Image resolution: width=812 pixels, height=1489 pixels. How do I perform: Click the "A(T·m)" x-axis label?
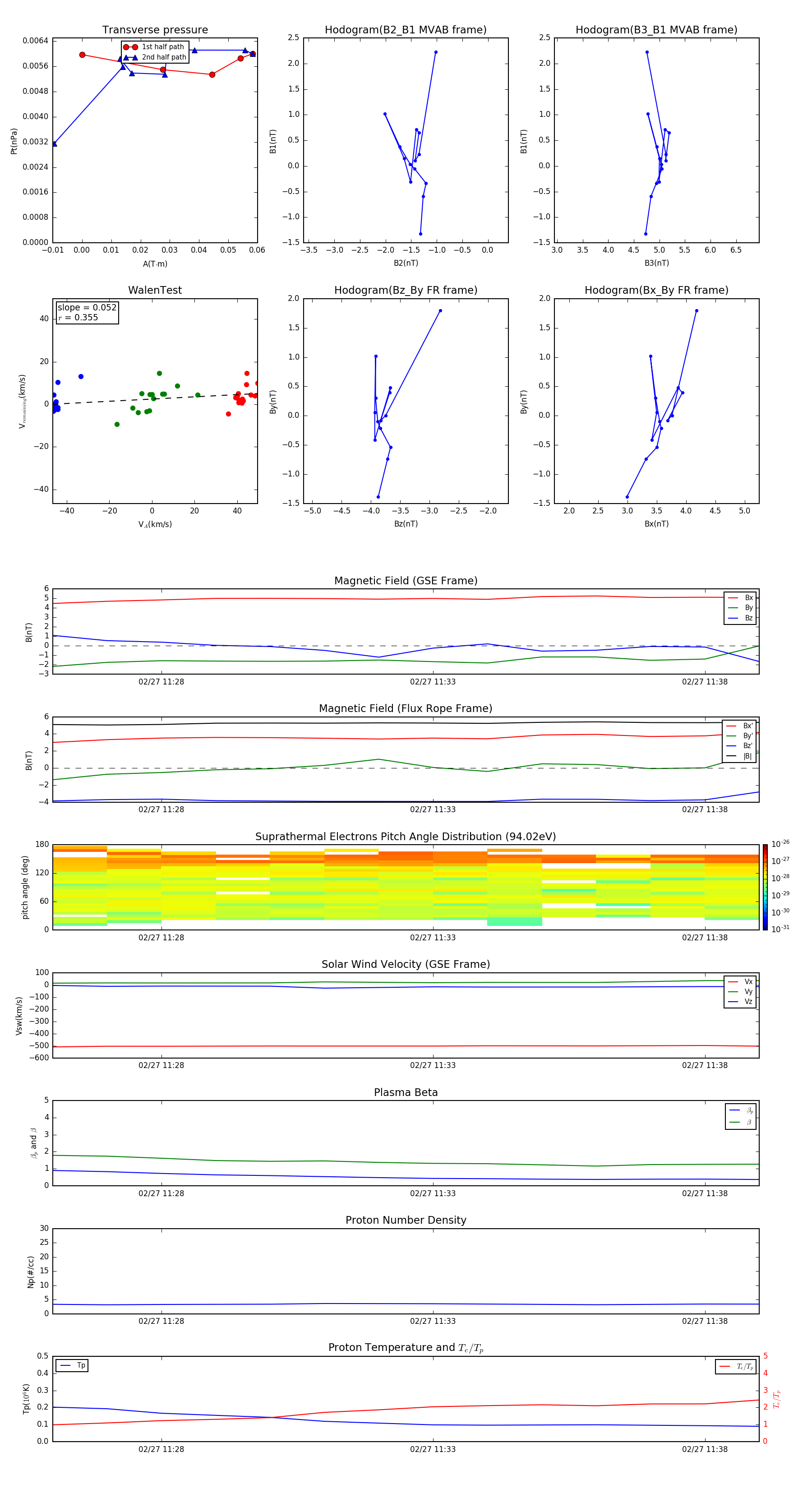[155, 264]
